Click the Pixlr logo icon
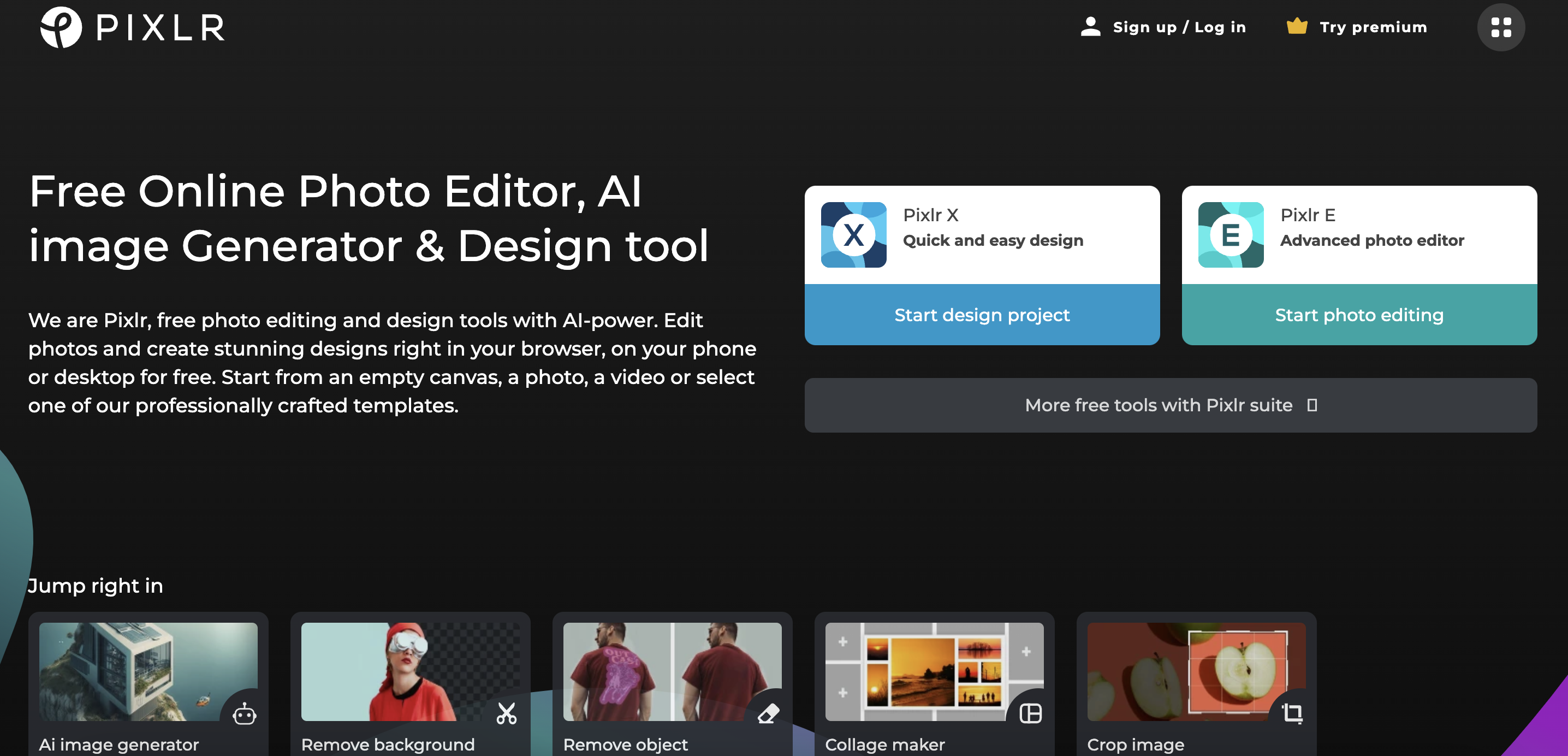 (x=61, y=27)
